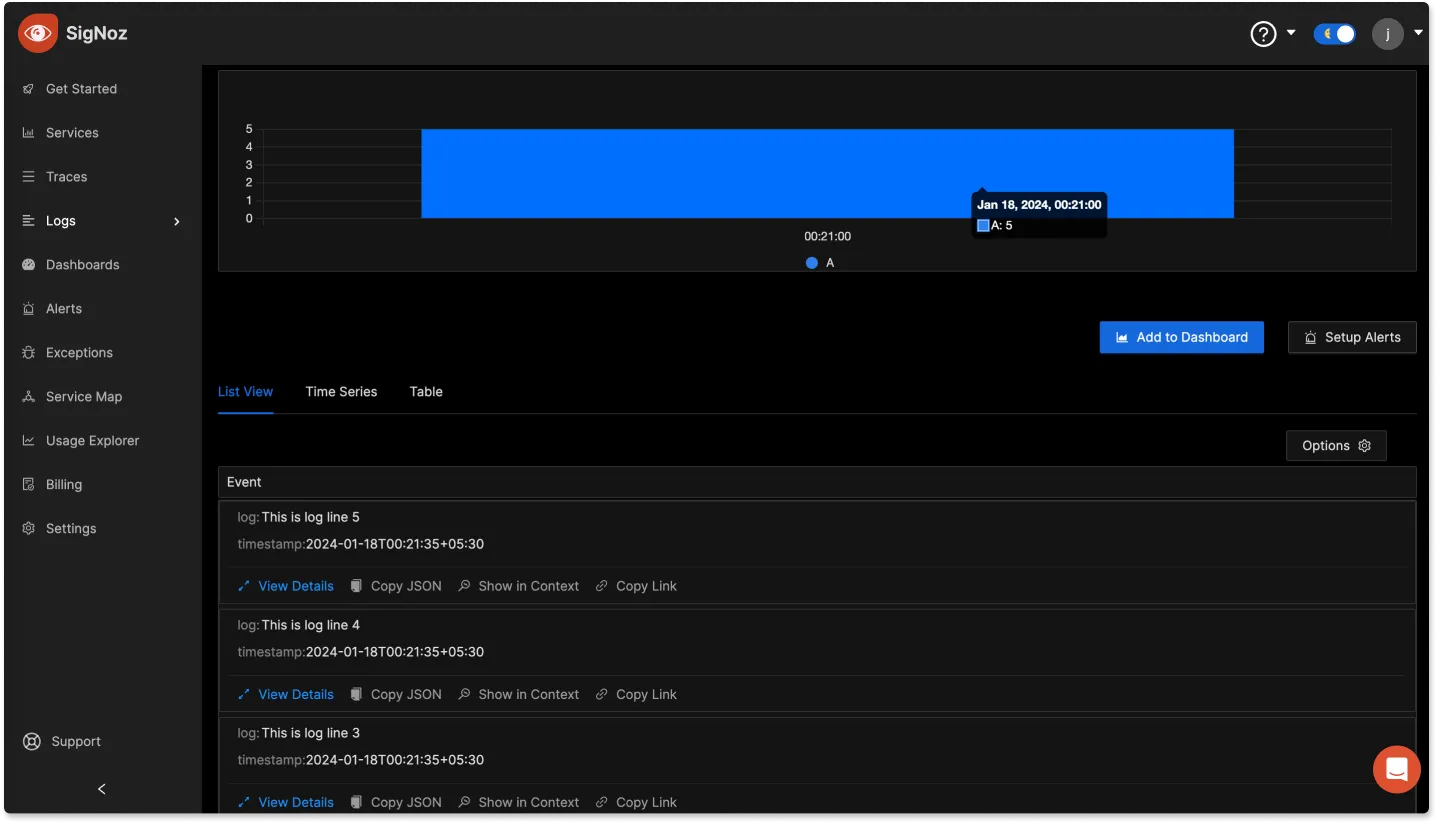Click the Dashboards gauge icon

click(28, 265)
